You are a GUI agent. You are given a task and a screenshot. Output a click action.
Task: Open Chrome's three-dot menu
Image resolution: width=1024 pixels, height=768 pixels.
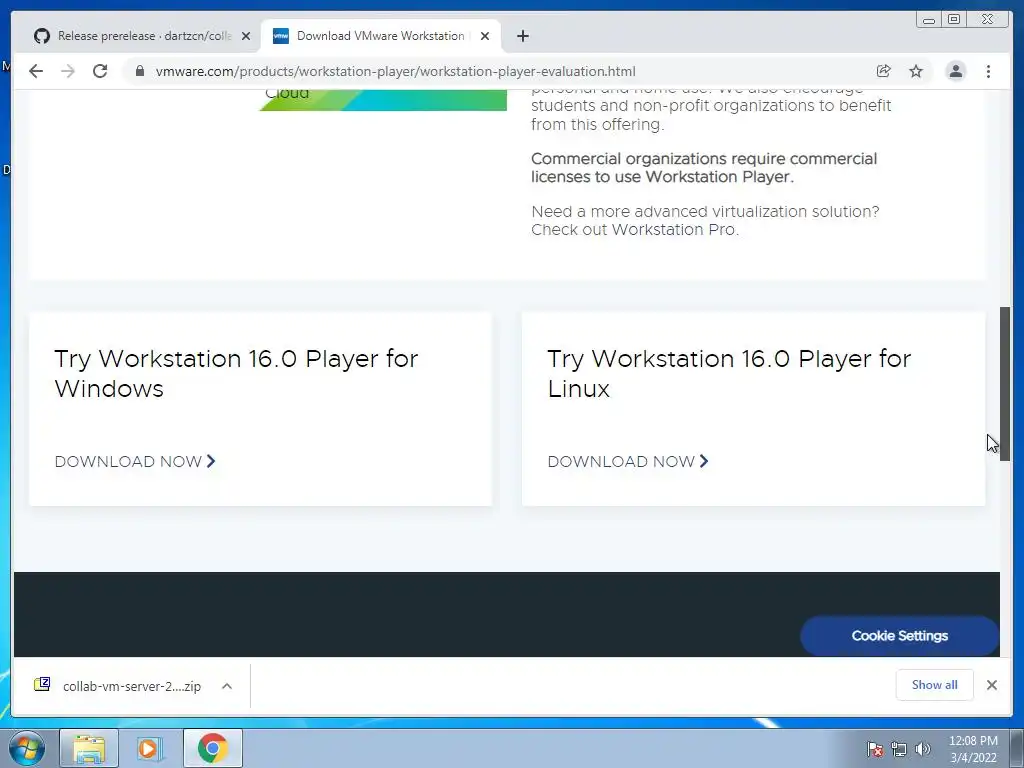988,71
